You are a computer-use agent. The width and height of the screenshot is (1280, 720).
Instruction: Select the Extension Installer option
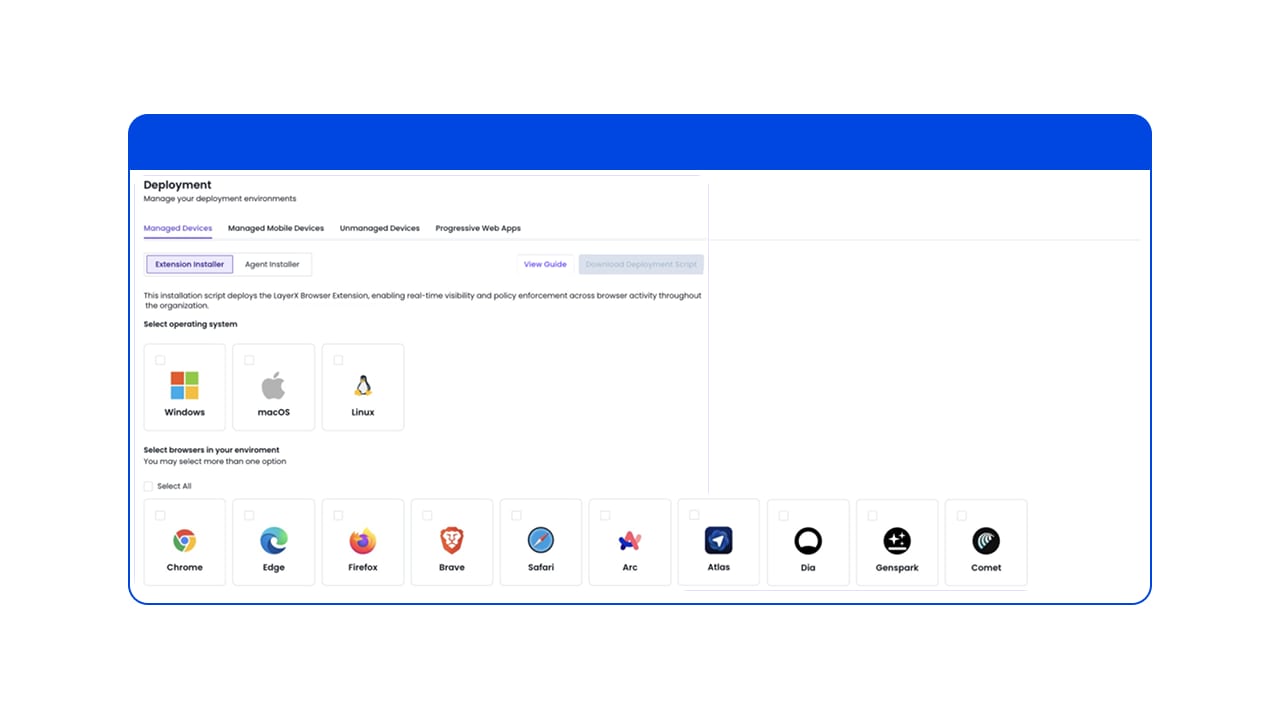[x=190, y=265]
